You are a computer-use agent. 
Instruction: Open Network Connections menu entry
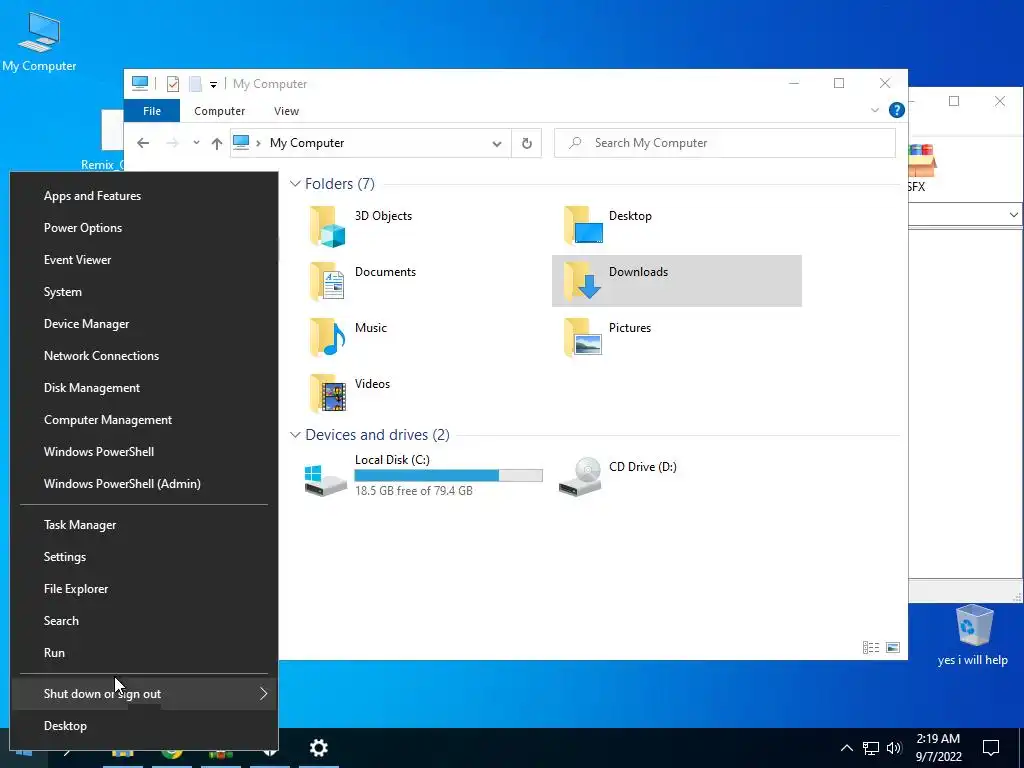point(144,356)
